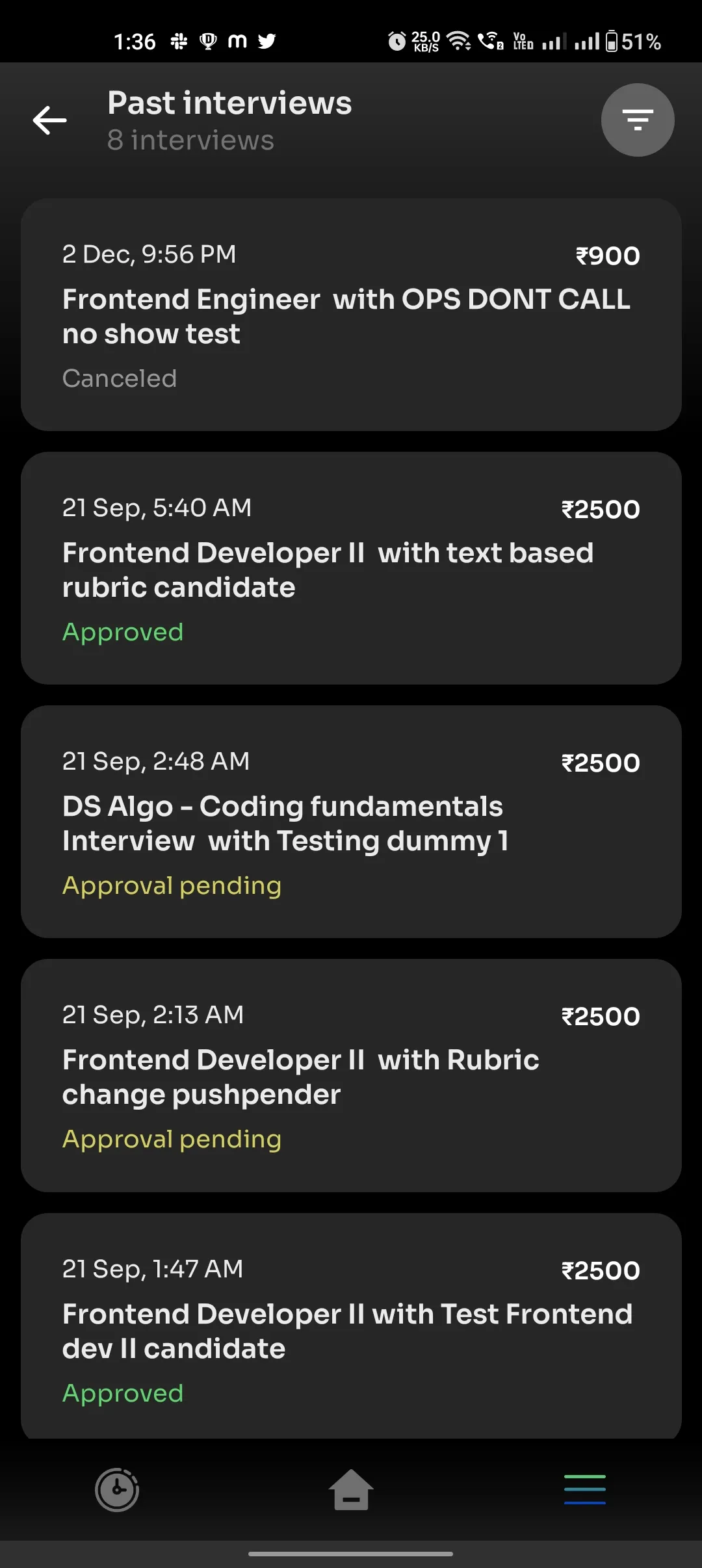Tap the ₹900 amount on first card
The width and height of the screenshot is (702, 1568).
coord(608,255)
